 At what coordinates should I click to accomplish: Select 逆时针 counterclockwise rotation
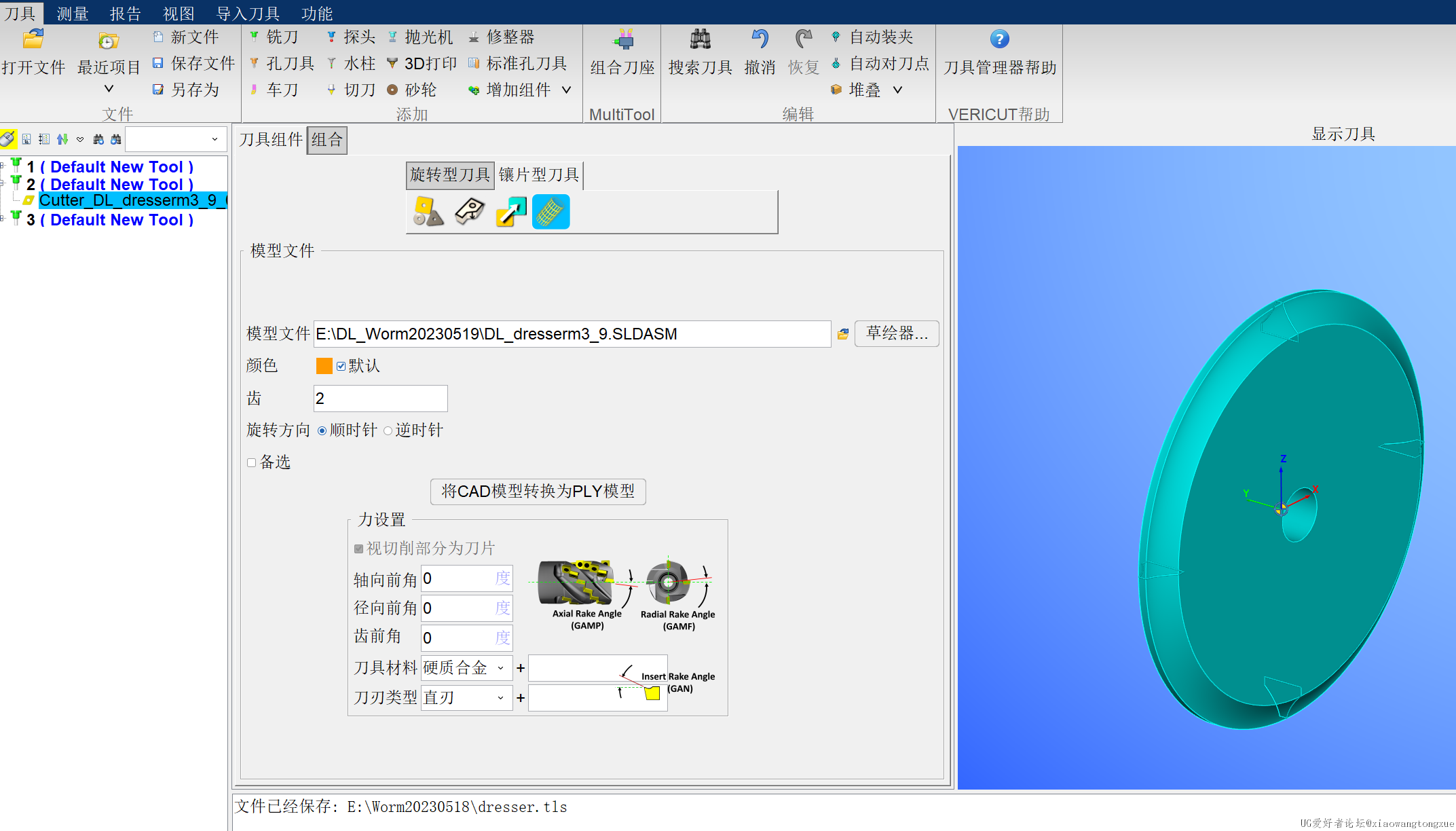[388, 430]
